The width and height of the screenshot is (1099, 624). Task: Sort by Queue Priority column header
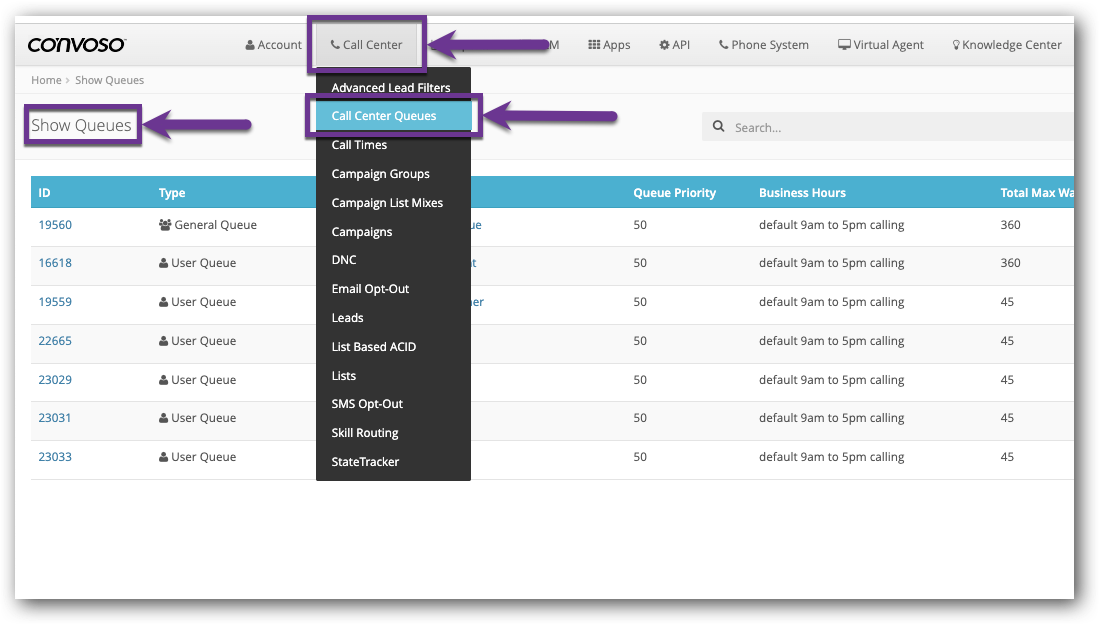pos(674,193)
